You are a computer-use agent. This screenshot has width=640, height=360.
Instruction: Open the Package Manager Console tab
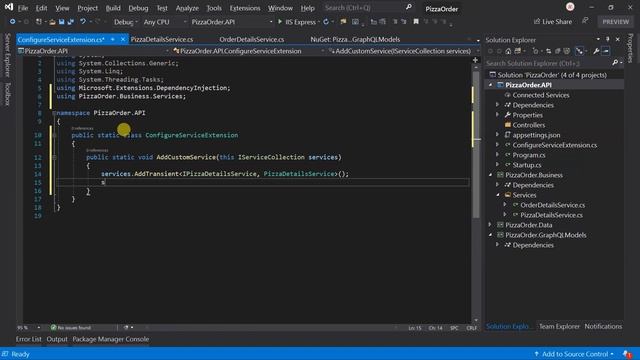[111, 339]
